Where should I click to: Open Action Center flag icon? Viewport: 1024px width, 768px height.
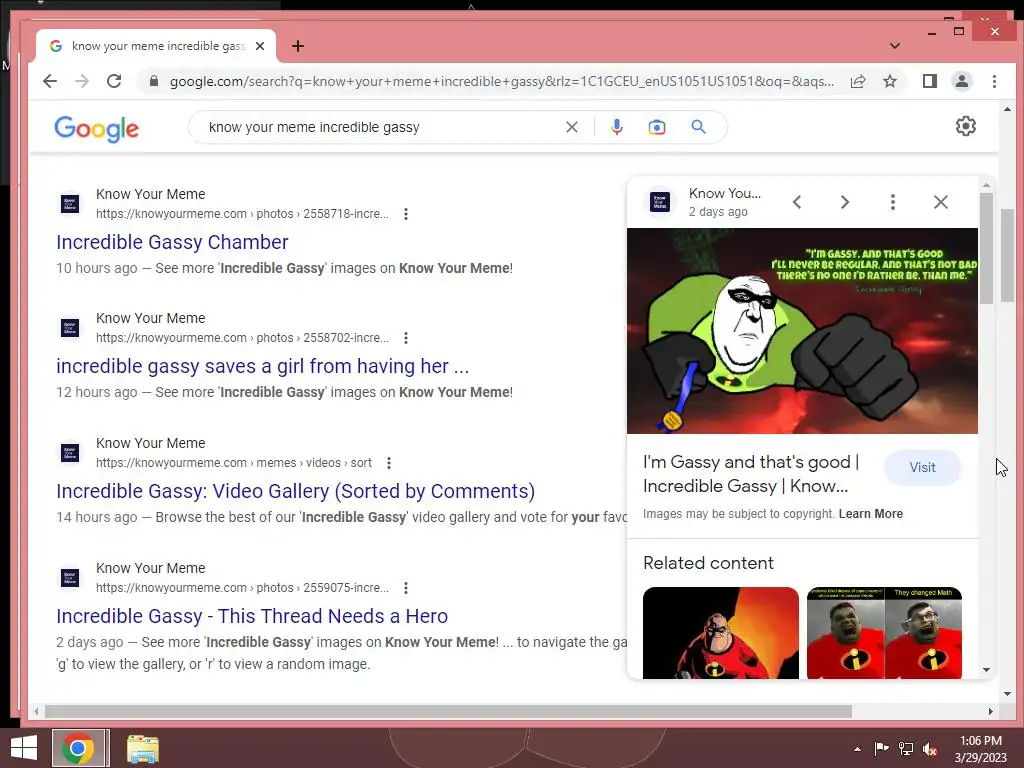click(x=881, y=748)
